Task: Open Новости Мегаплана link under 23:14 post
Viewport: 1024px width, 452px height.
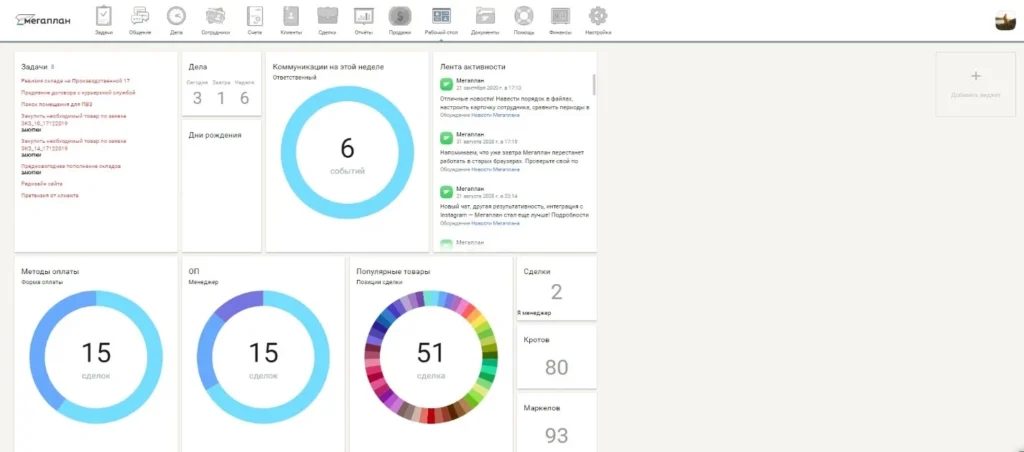Action: 496,223
